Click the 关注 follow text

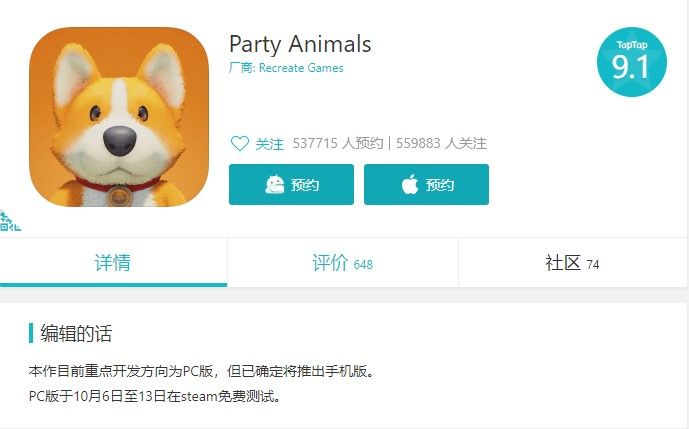(x=270, y=144)
